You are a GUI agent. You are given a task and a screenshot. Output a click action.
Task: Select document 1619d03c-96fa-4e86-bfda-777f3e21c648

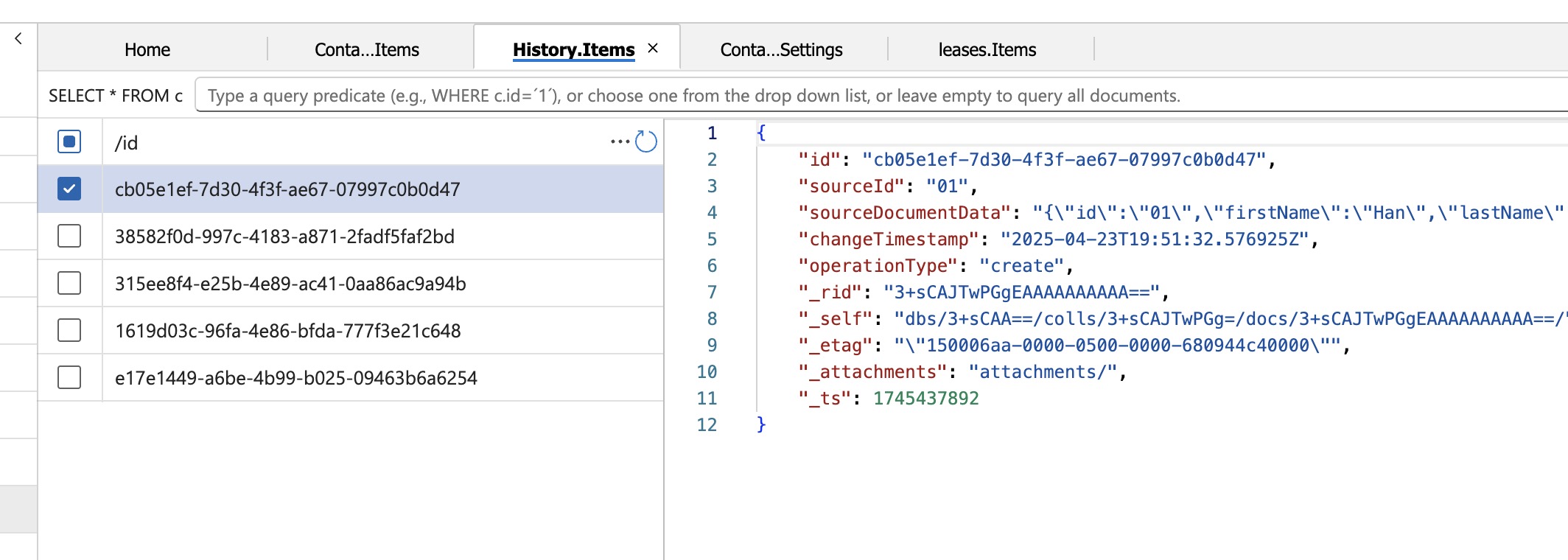287,331
